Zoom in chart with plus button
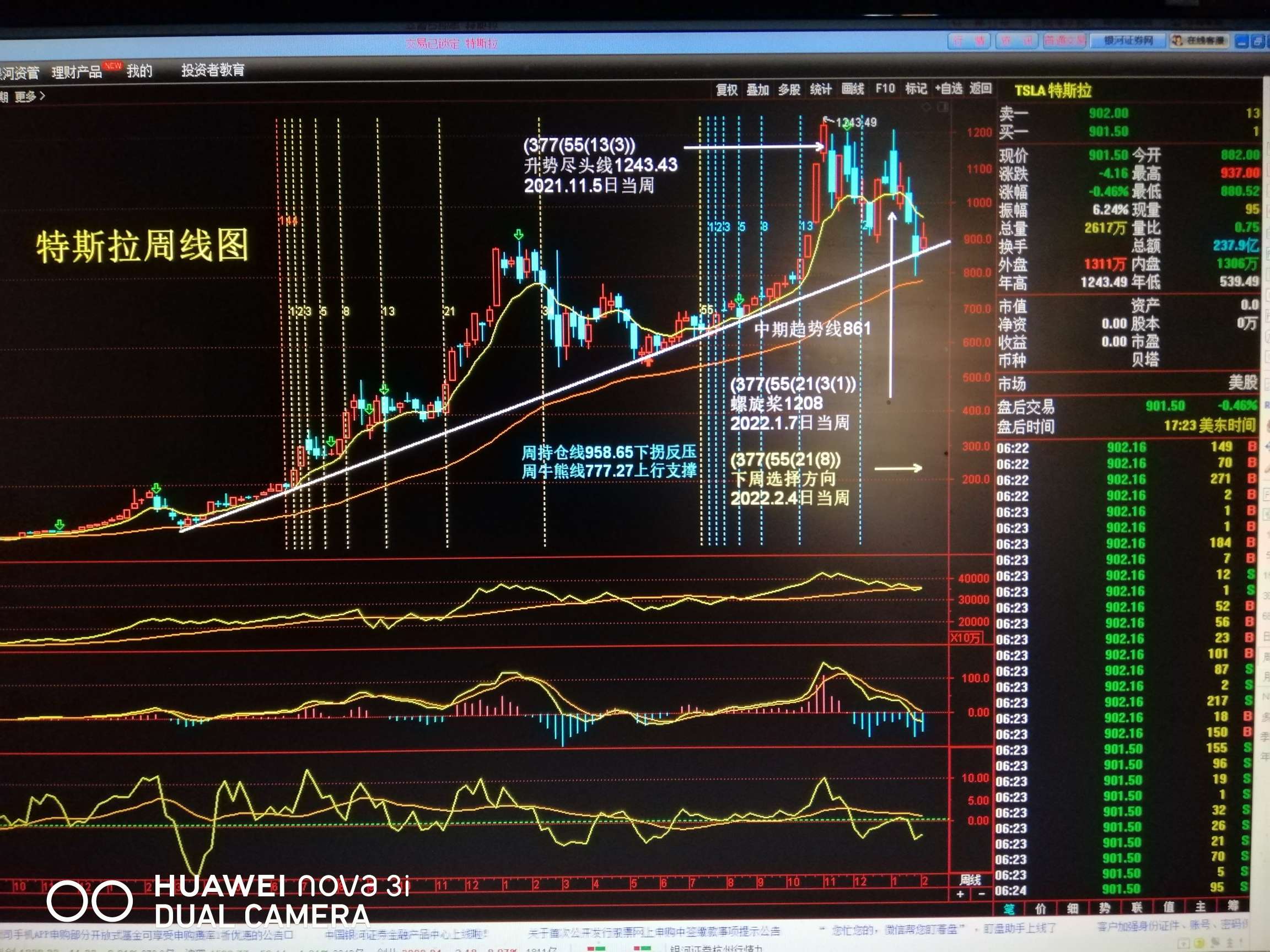1270x952 pixels. [x=960, y=894]
